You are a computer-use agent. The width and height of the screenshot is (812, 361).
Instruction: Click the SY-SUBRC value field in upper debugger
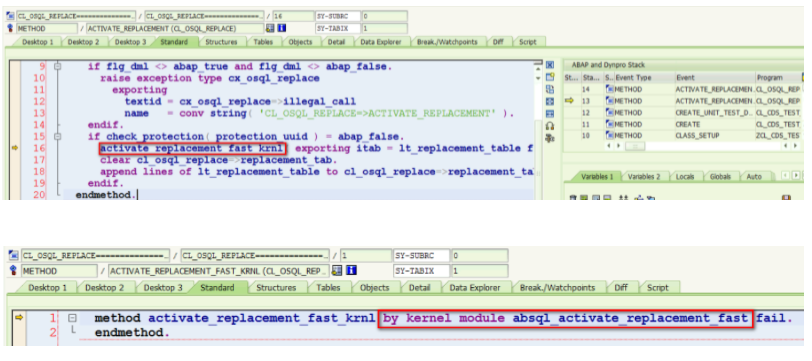384,16
